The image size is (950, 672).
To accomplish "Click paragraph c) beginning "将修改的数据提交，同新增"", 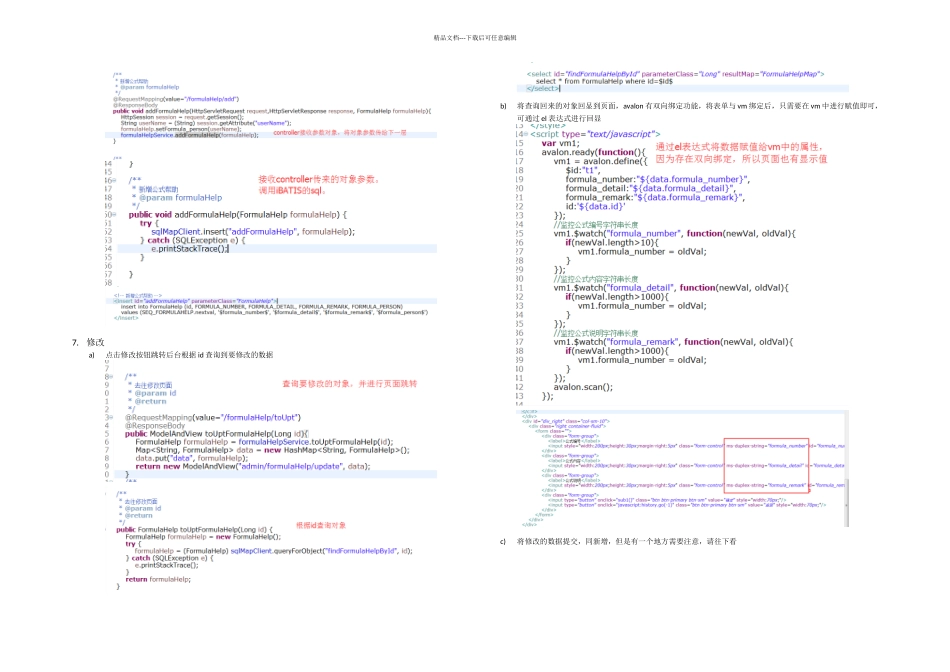I will tap(626, 542).
